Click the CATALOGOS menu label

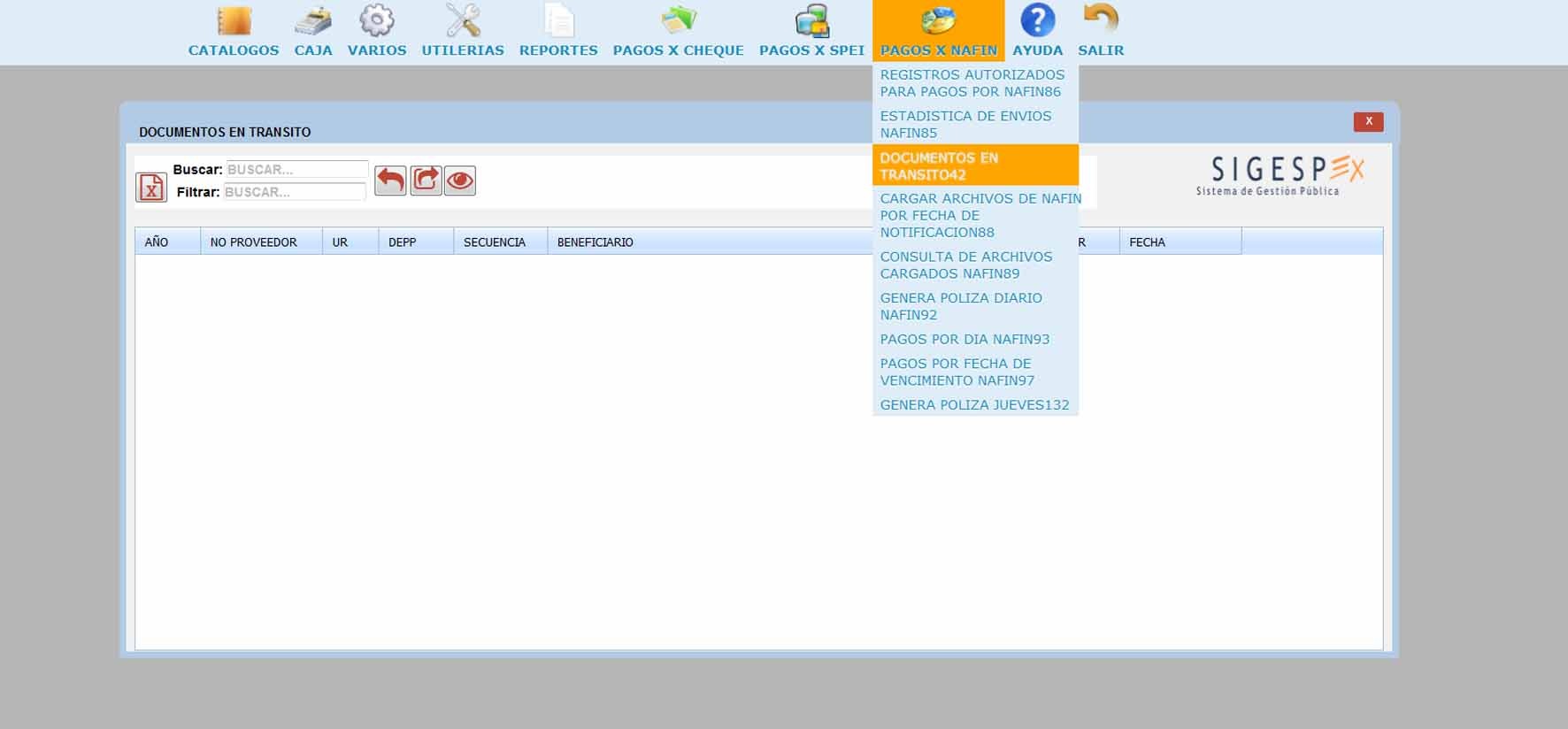tap(234, 50)
